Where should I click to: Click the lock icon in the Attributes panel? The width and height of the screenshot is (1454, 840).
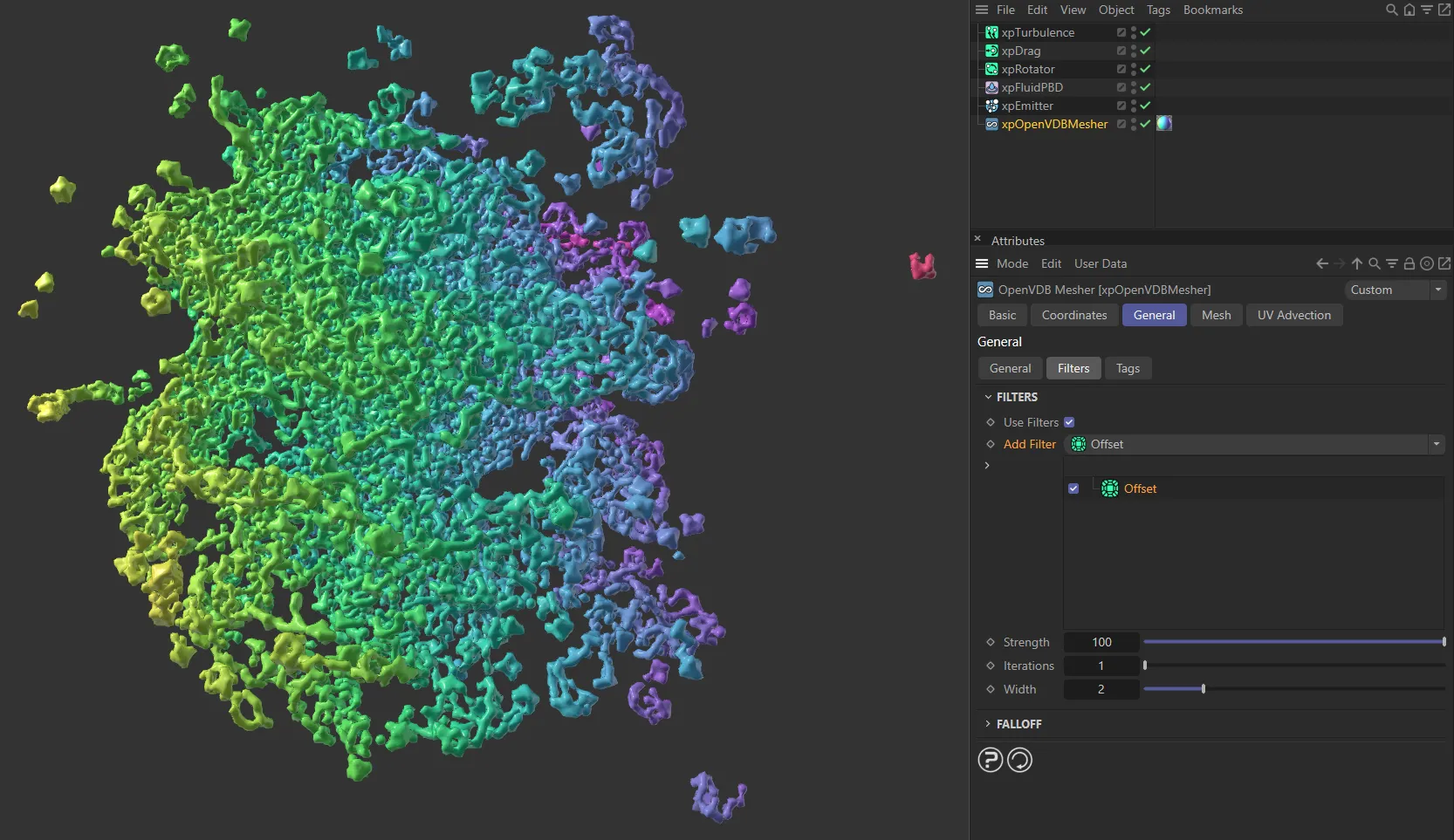point(1409,263)
